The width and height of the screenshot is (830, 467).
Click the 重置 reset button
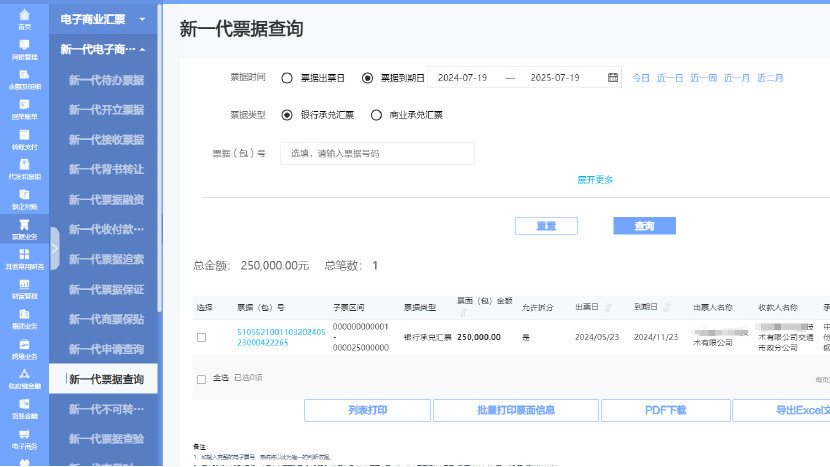point(546,226)
